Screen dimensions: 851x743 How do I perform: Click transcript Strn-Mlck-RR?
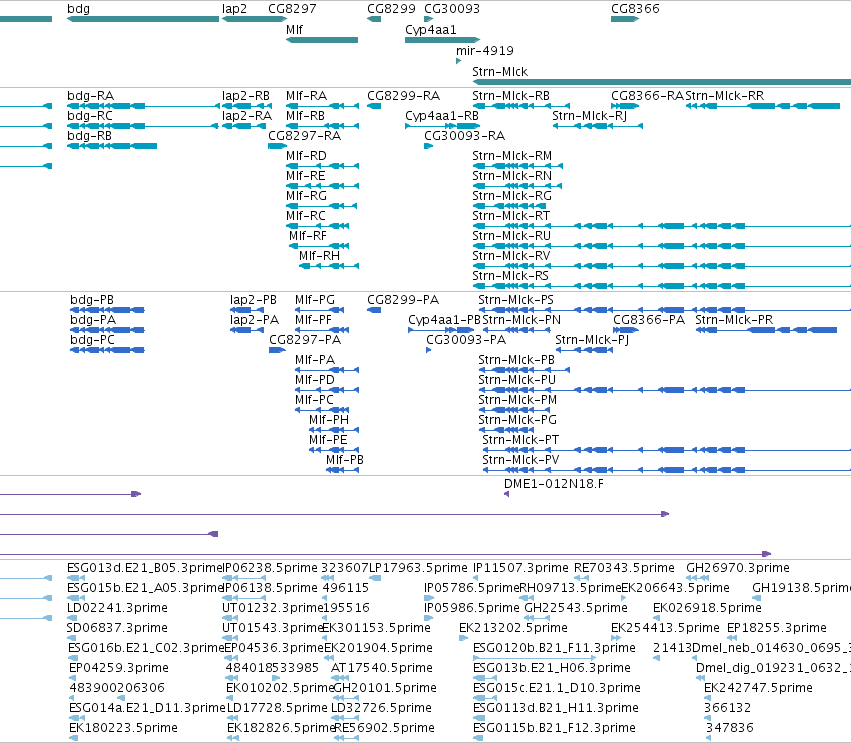pos(725,96)
